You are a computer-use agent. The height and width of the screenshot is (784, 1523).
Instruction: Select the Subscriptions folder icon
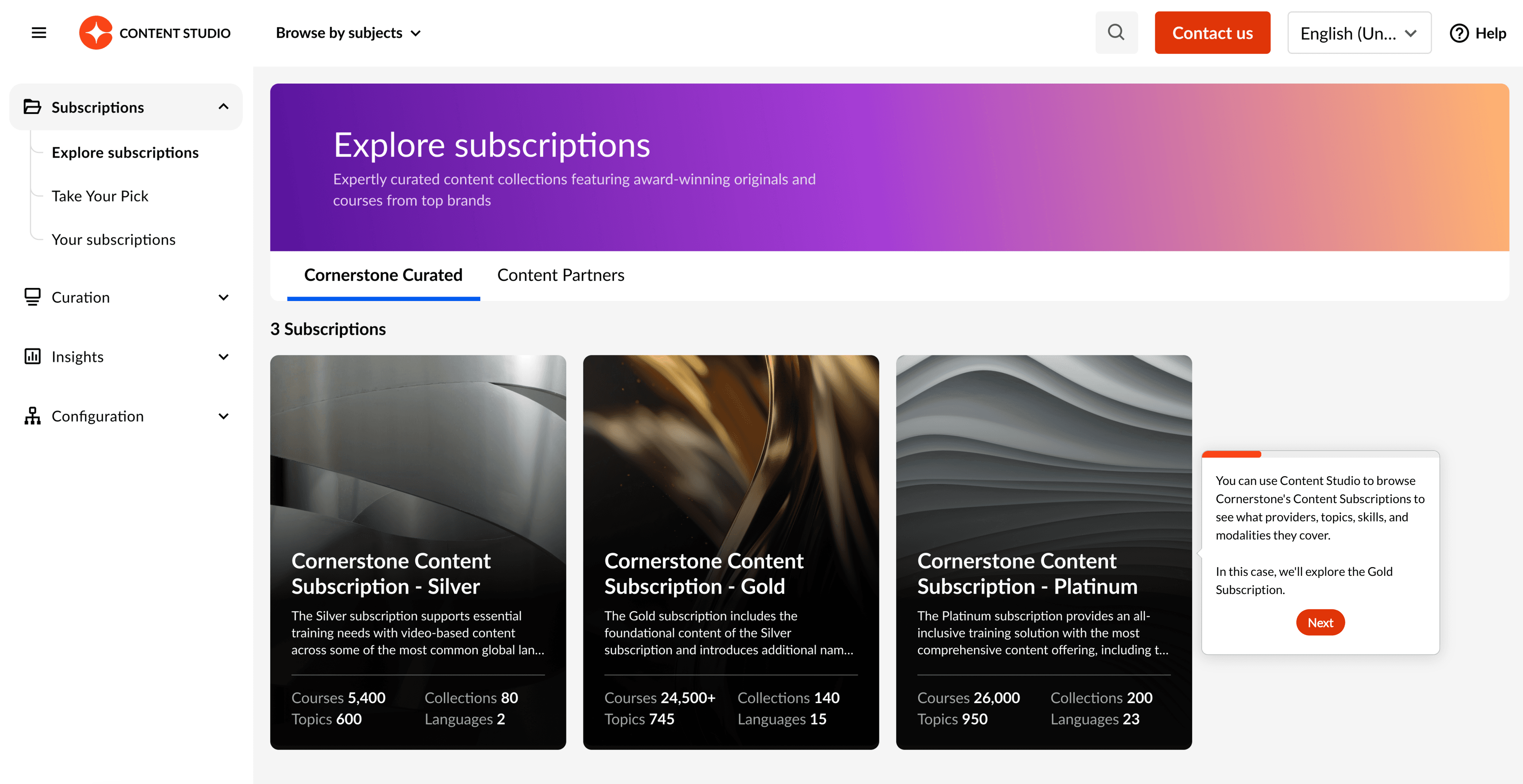coord(33,107)
